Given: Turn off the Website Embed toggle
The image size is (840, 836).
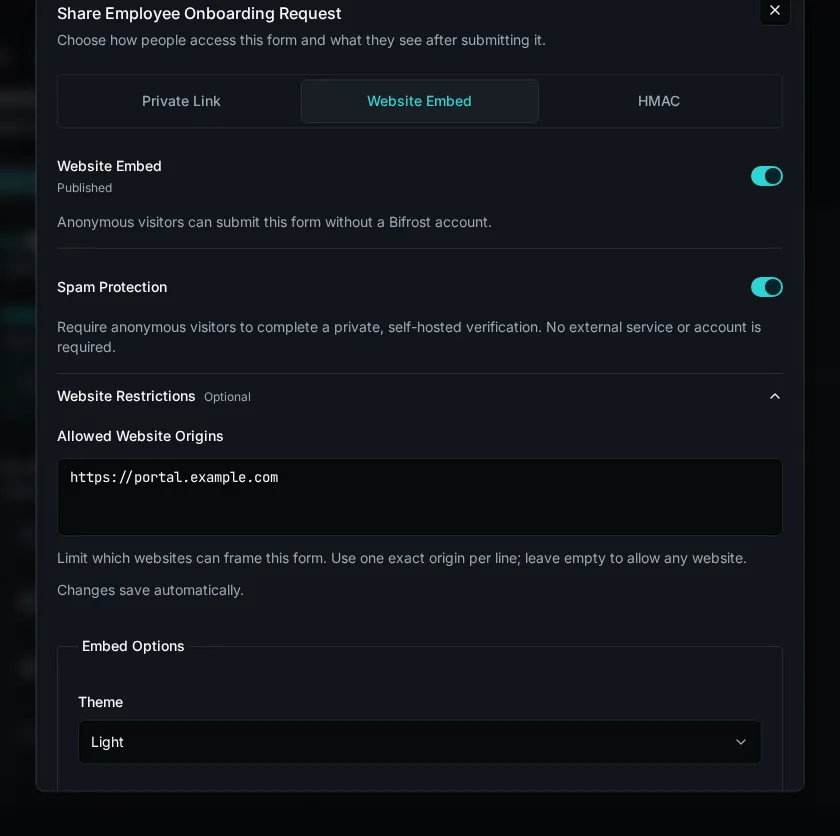Looking at the screenshot, I should 767,176.
